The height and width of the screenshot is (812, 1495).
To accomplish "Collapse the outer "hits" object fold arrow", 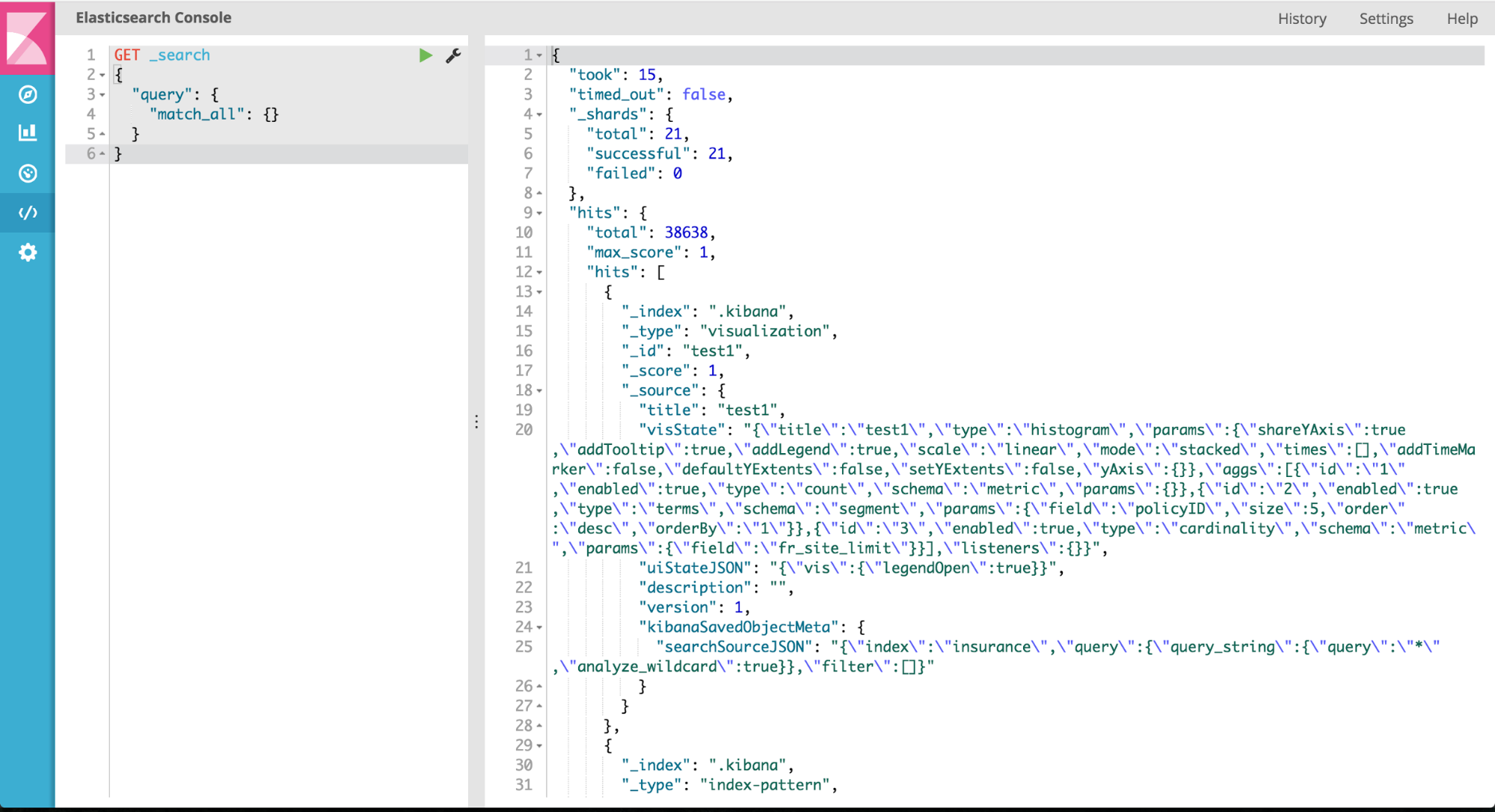I will click(x=539, y=213).
